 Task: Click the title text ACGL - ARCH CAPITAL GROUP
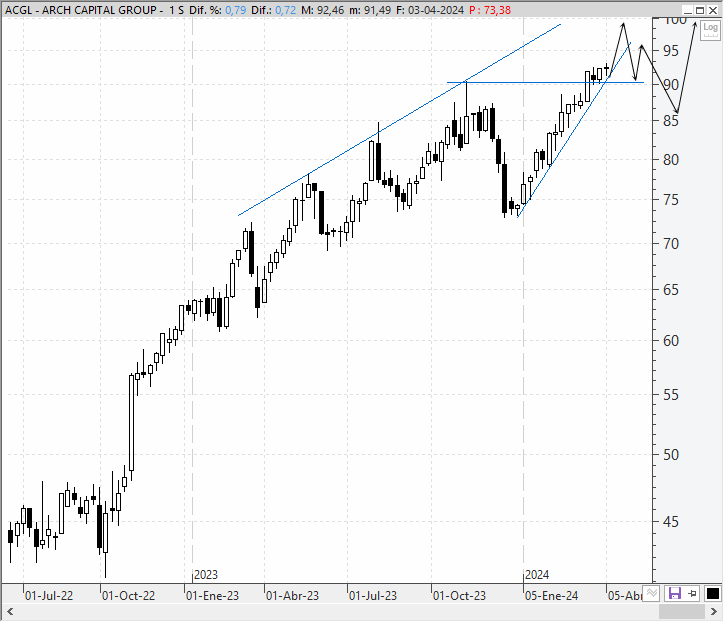tap(81, 10)
